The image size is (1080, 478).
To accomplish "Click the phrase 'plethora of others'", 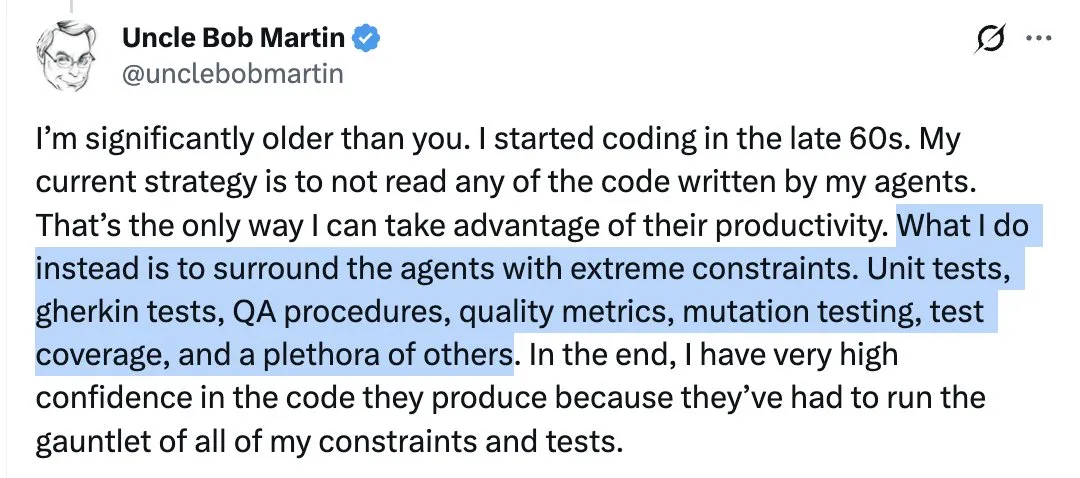I will click(387, 355).
